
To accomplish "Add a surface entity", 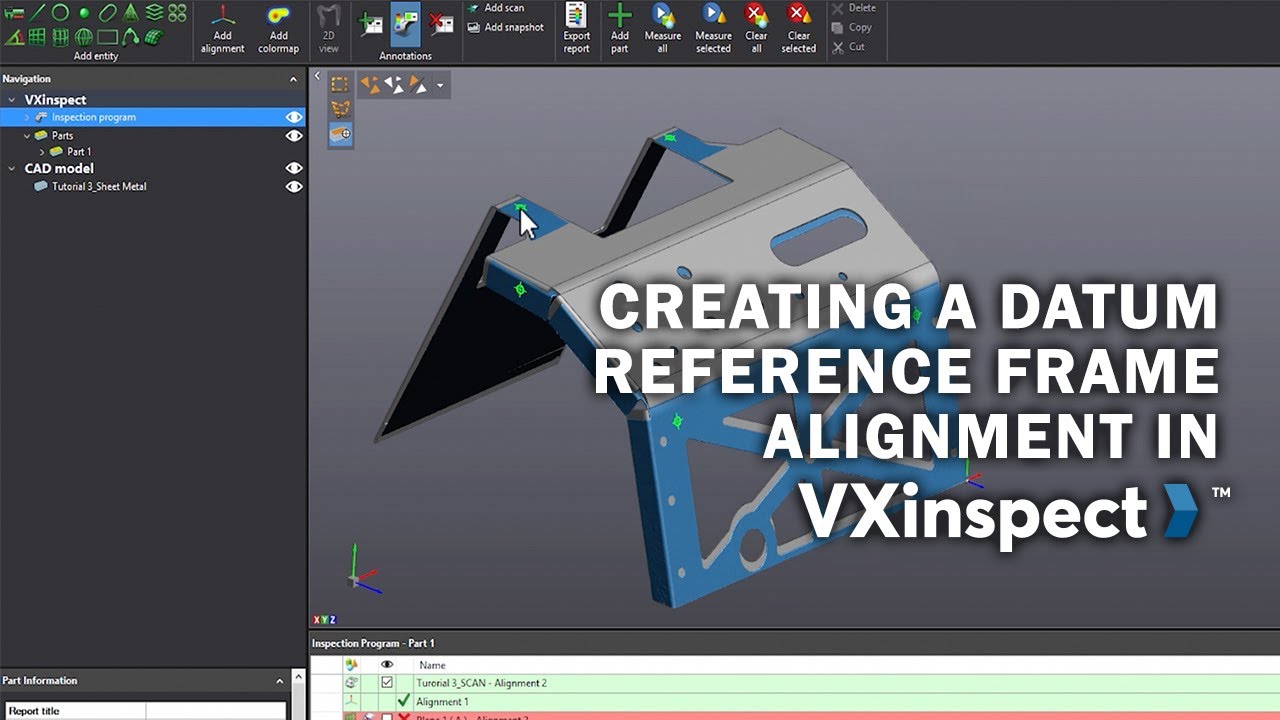I will [154, 37].
